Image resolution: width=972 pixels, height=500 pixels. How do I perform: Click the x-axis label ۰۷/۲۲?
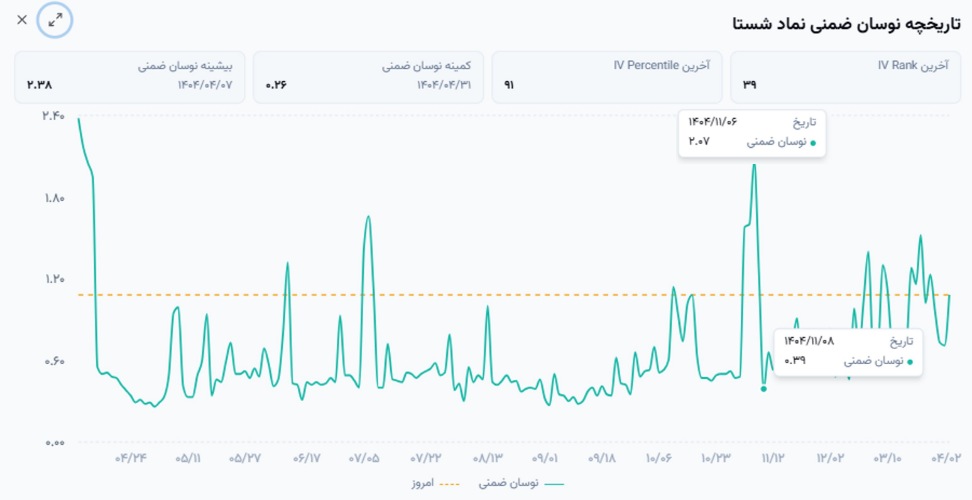[425, 458]
